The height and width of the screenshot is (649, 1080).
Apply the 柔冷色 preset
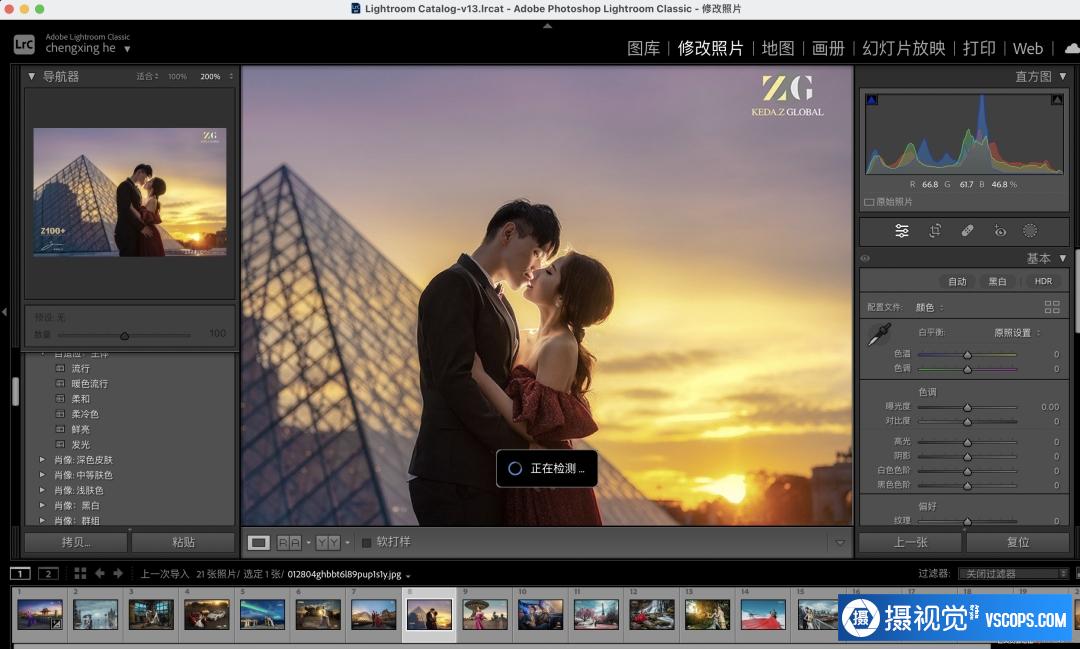tap(85, 414)
